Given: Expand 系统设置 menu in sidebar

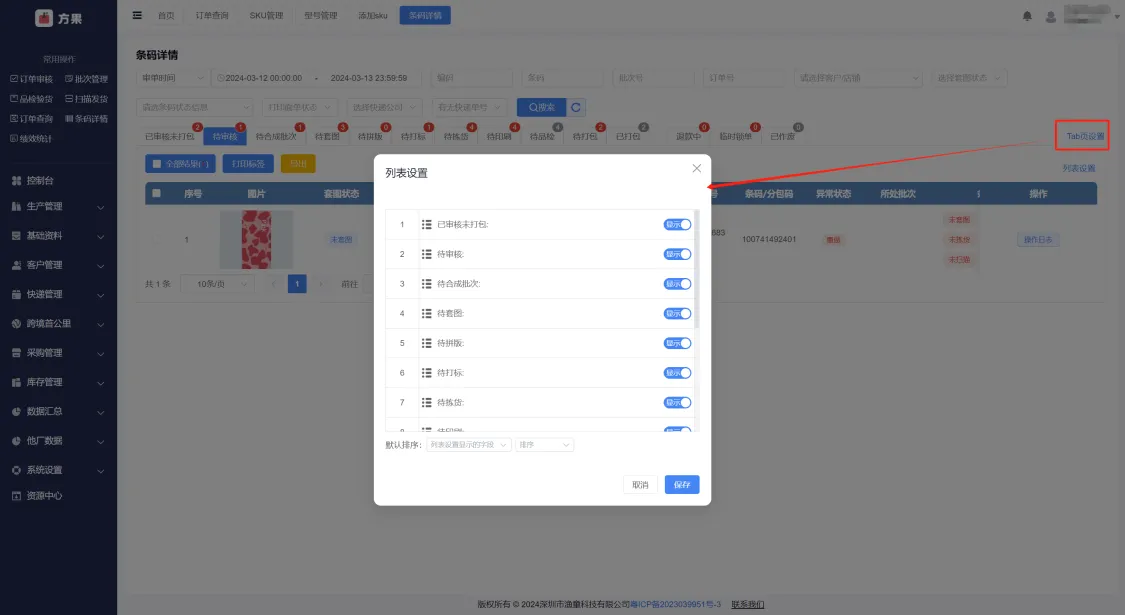Looking at the screenshot, I should pos(58,470).
